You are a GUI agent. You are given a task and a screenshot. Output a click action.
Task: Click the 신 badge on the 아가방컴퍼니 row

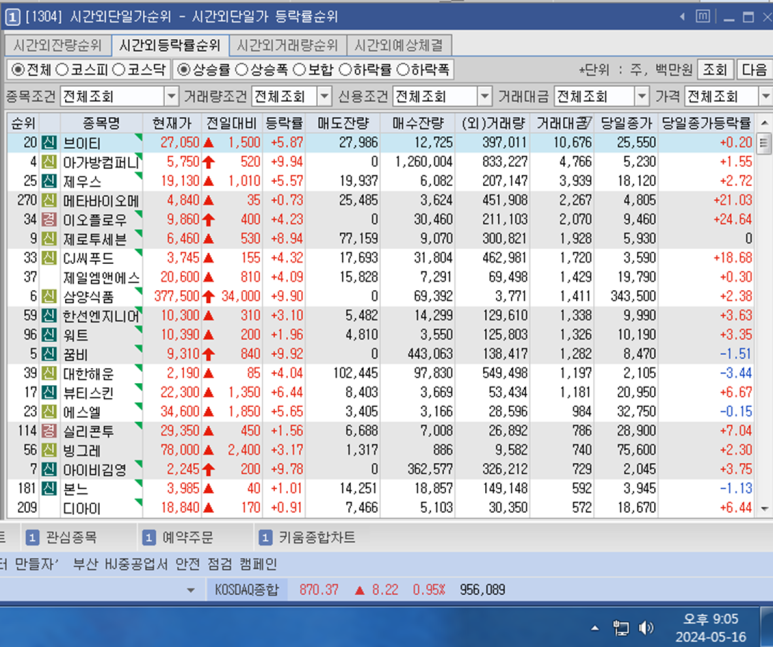coord(49,162)
